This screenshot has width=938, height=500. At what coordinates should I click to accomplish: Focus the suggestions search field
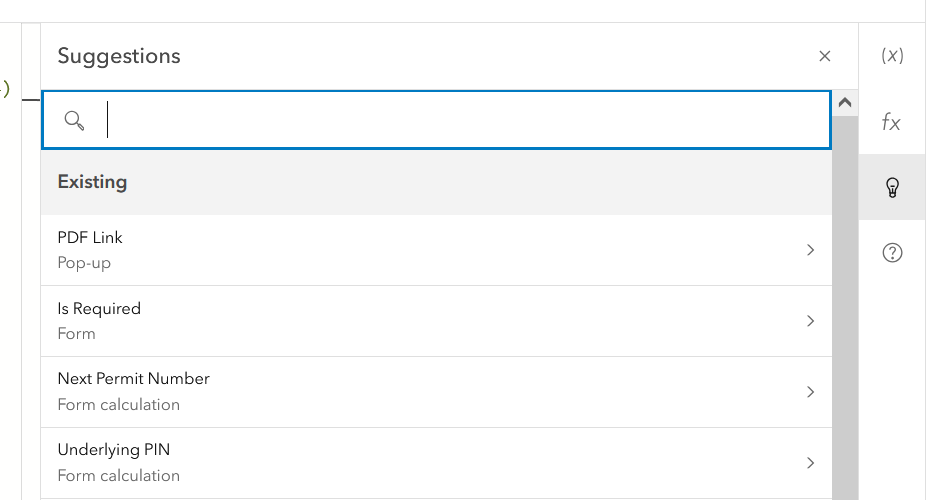click(460, 121)
